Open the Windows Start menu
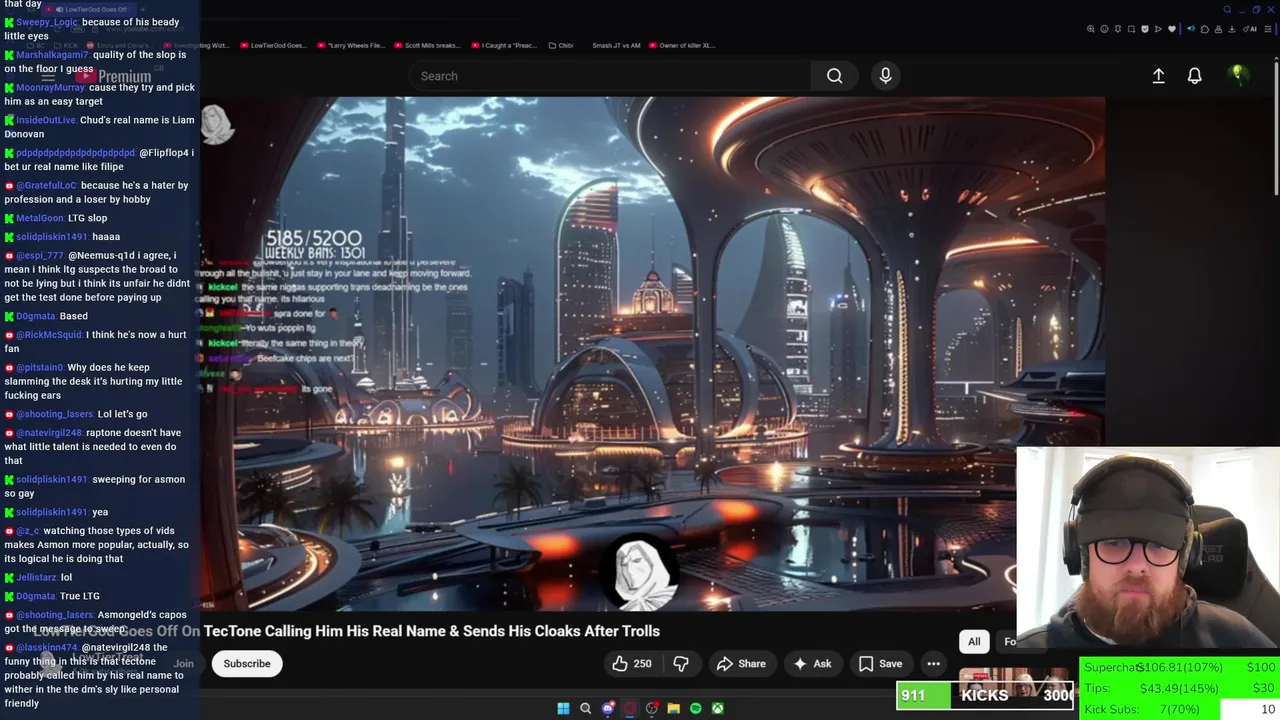Viewport: 1280px width, 720px height. pos(563,708)
